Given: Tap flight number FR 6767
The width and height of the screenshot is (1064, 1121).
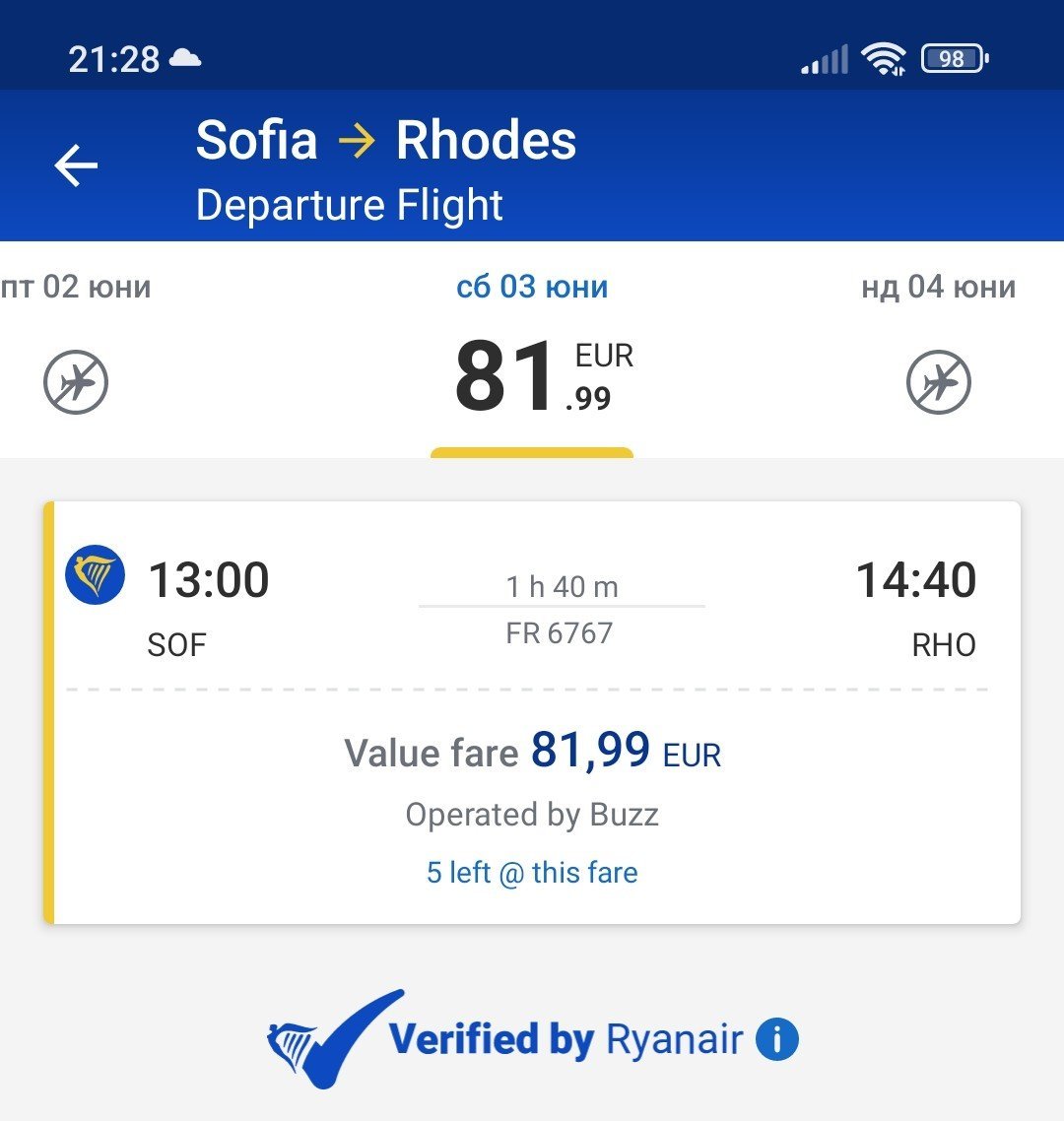Looking at the screenshot, I should tap(560, 632).
